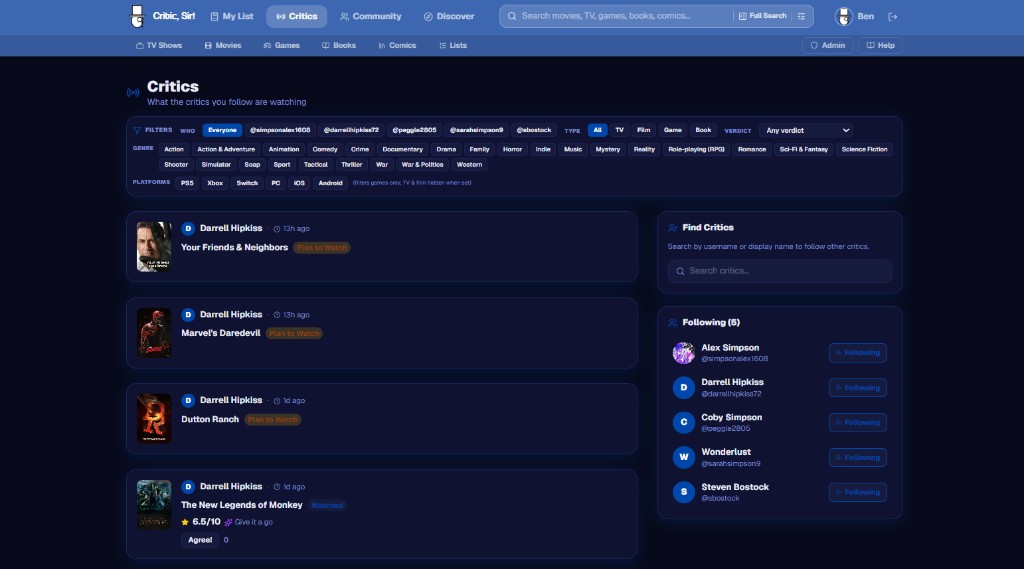The image size is (1024, 569).
Task: Filter type by Film
Action: tap(643, 130)
